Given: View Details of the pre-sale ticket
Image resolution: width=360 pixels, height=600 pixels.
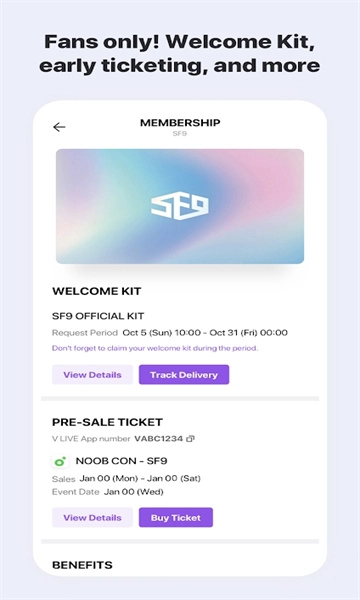Looking at the screenshot, I should (92, 518).
